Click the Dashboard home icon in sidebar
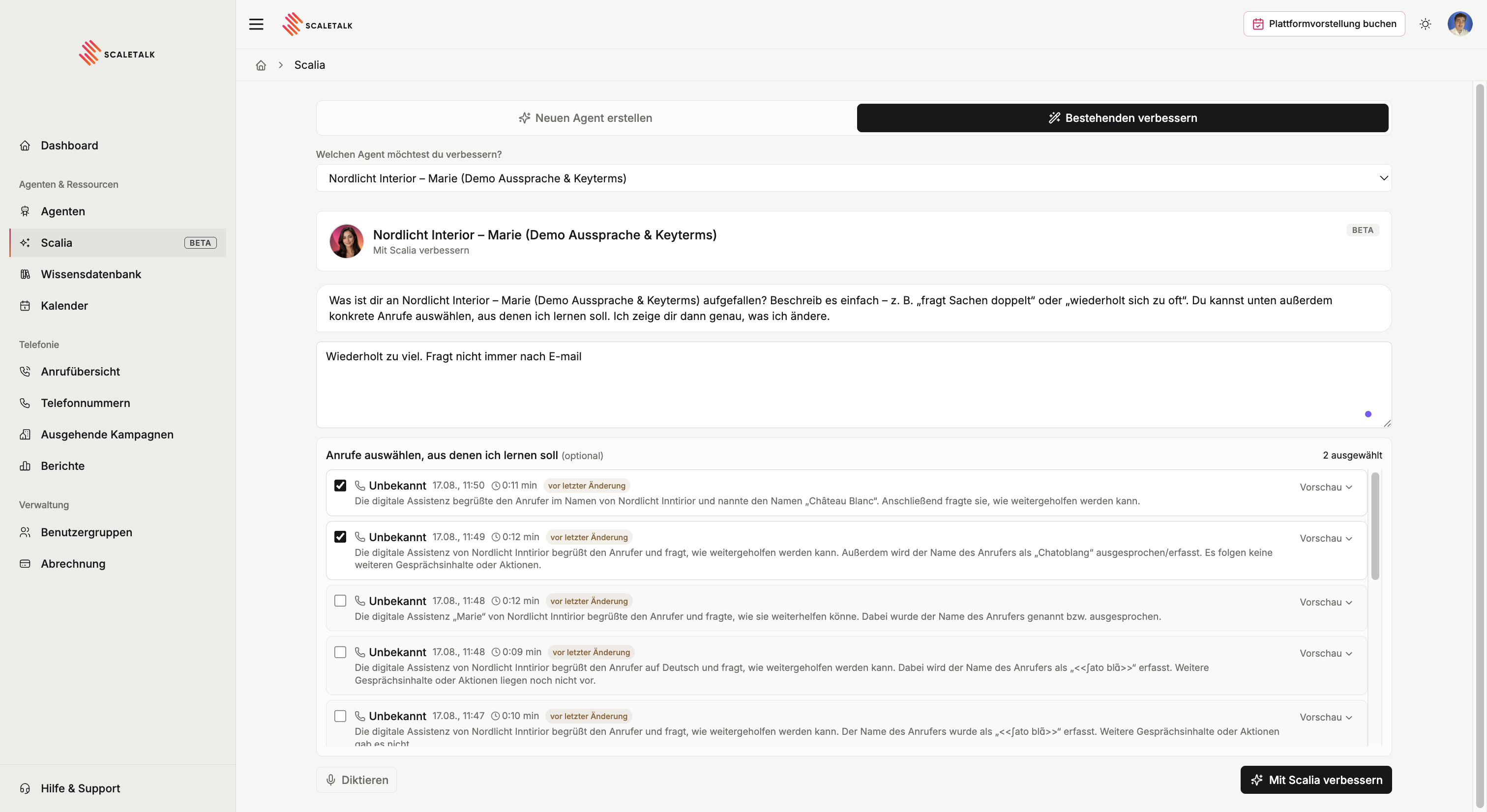Viewport: 1487px width, 812px height. tap(25, 145)
